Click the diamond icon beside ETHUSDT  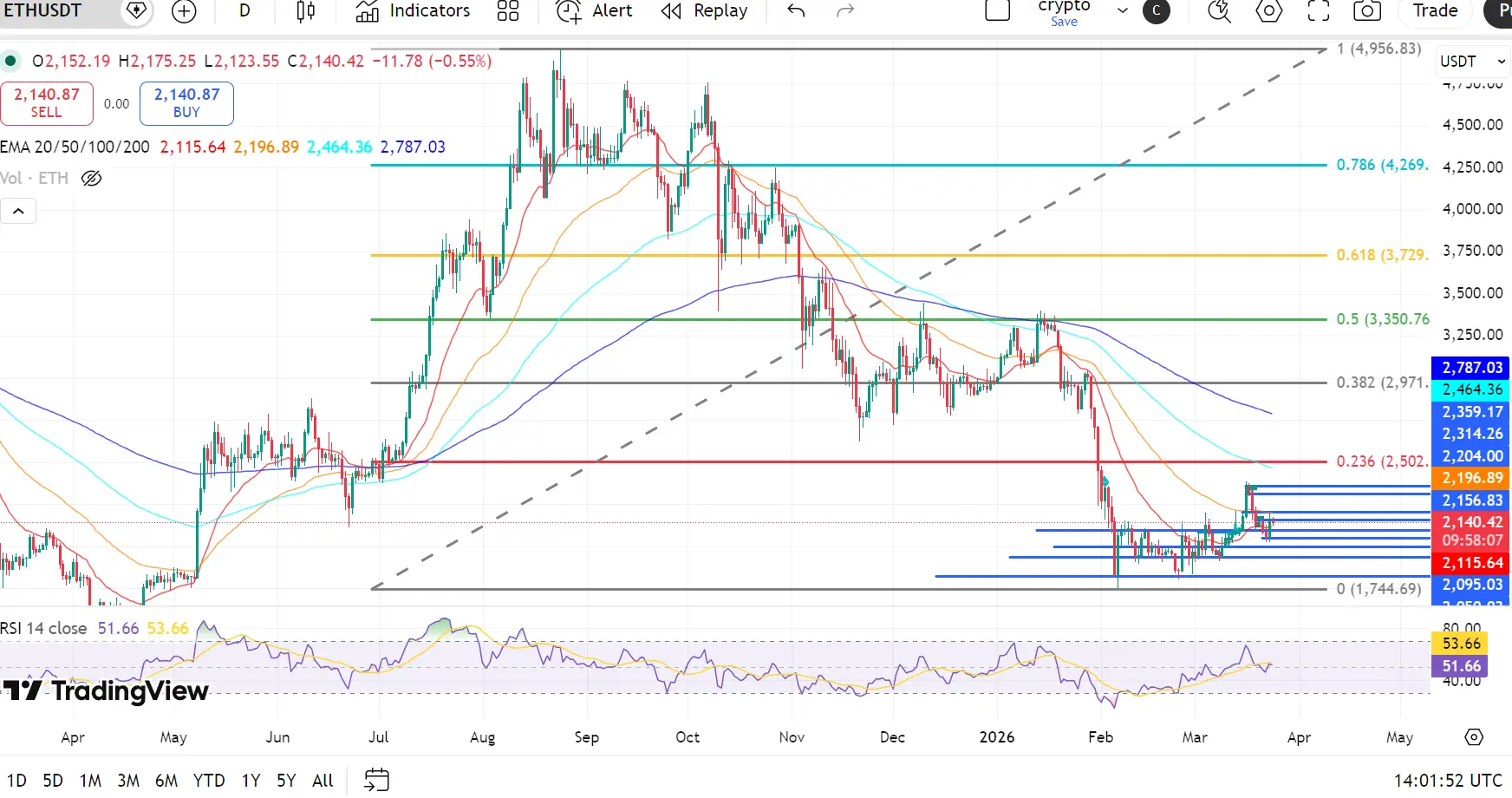pos(136,10)
